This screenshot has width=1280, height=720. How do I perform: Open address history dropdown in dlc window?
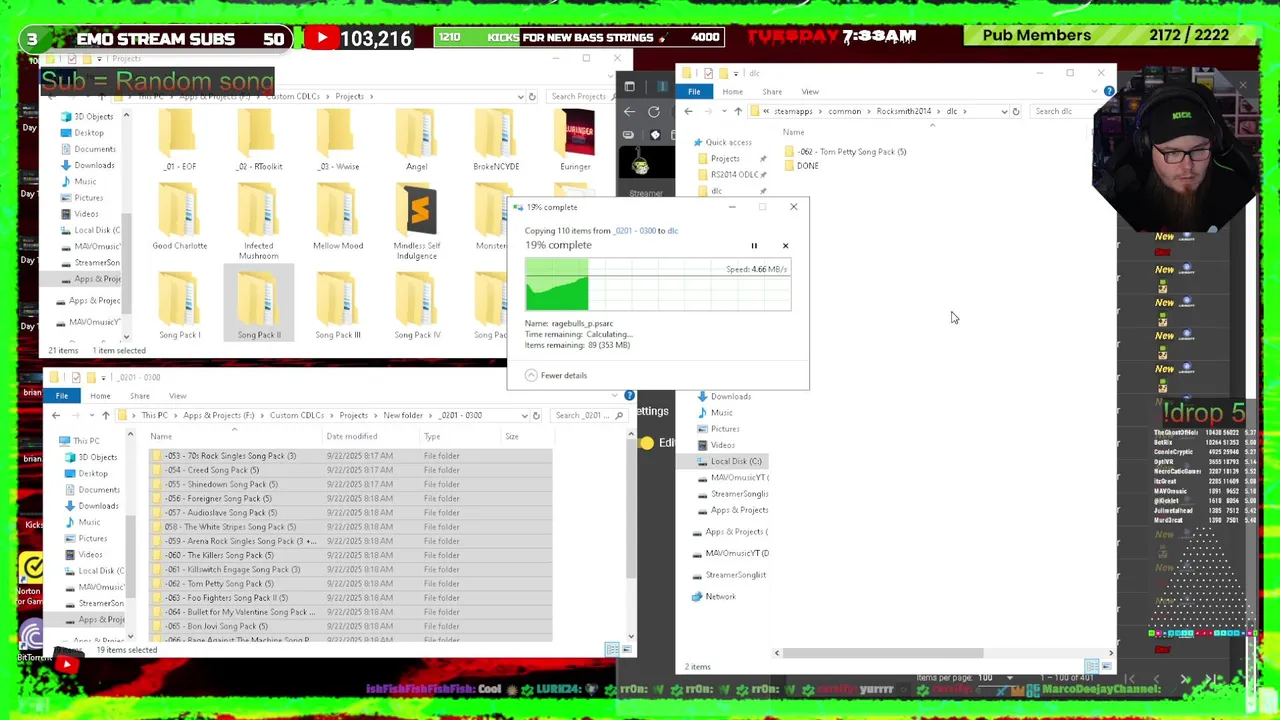pos(1003,111)
